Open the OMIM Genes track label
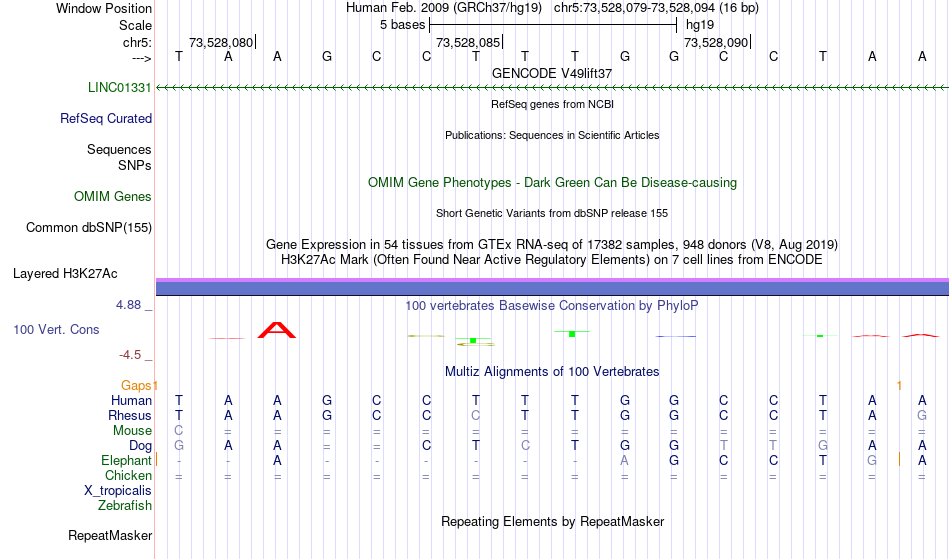Screen dimensions: 950x559 coord(112,196)
